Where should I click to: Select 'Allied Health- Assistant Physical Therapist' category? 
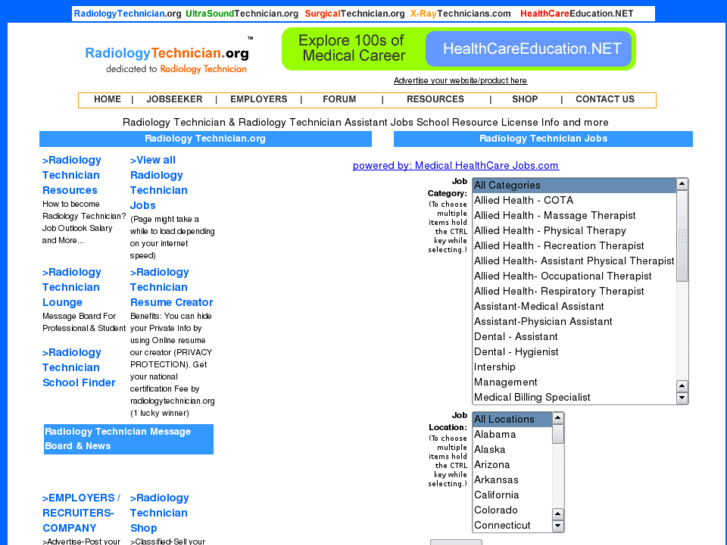coord(574,261)
